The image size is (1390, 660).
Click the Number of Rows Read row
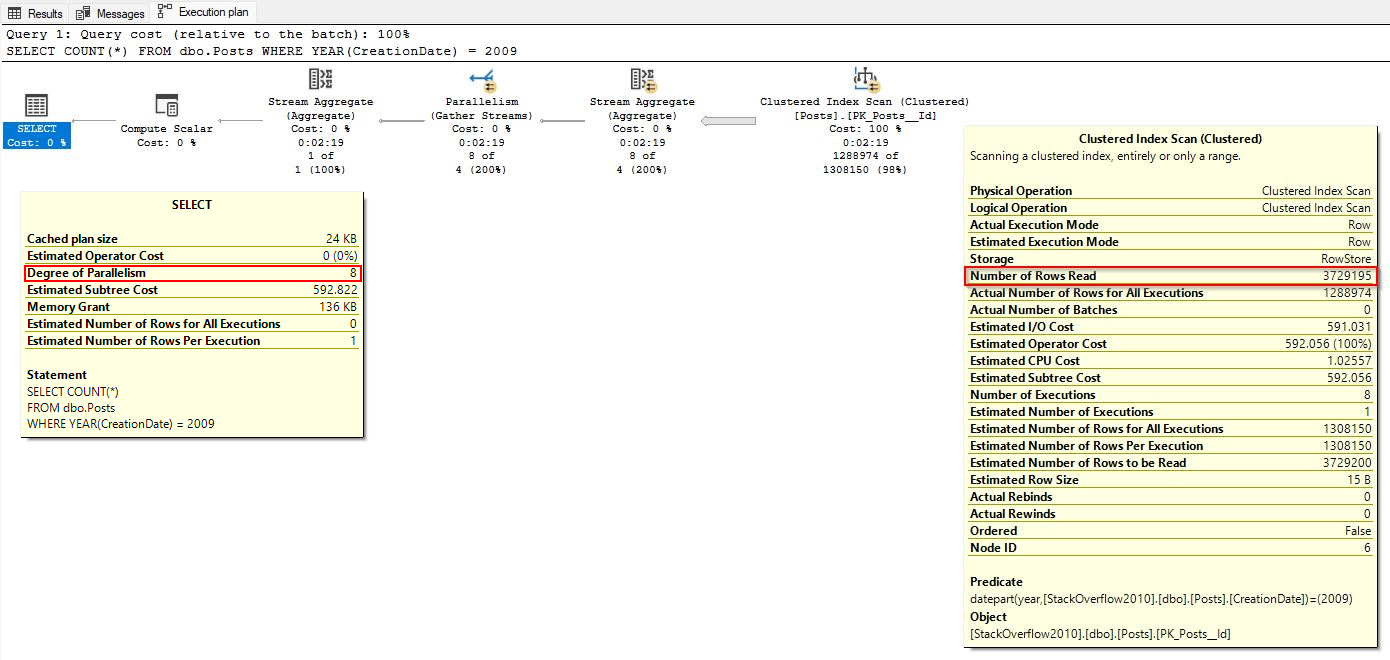pos(1171,276)
